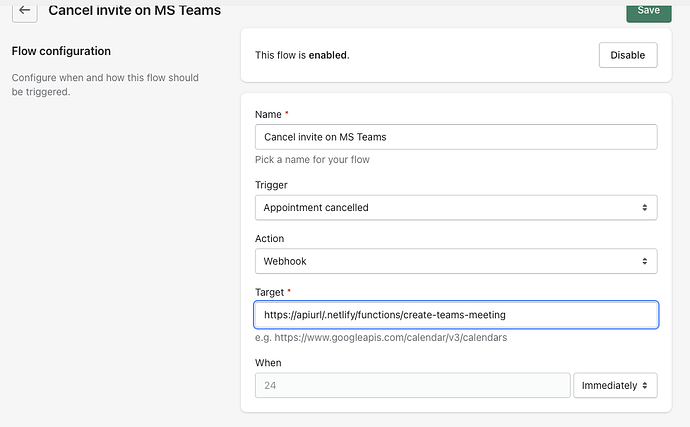
Task: Open the Immediately timing dropdown
Action: (x=615, y=385)
